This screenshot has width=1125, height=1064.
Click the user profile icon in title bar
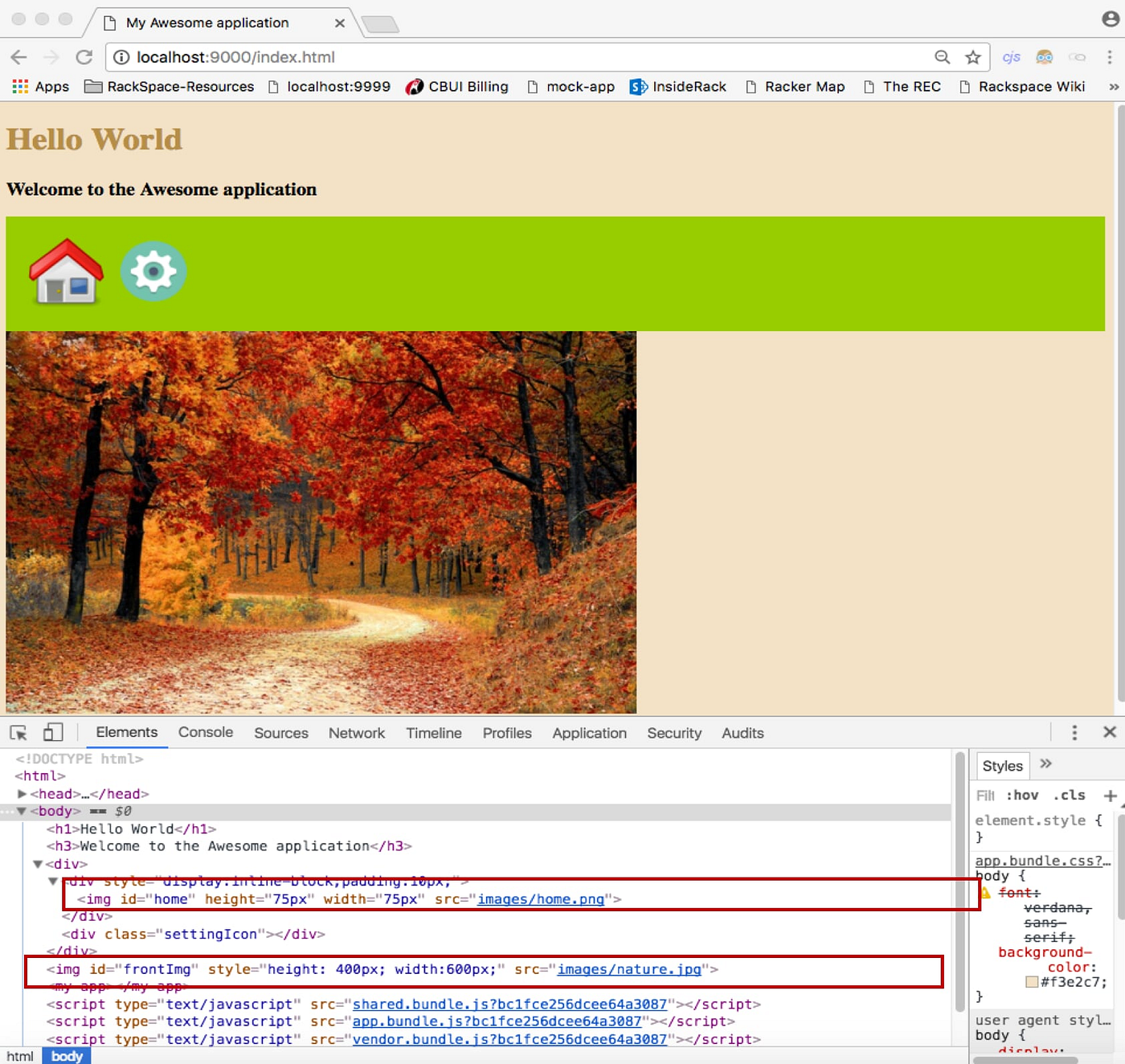pos(1111,18)
